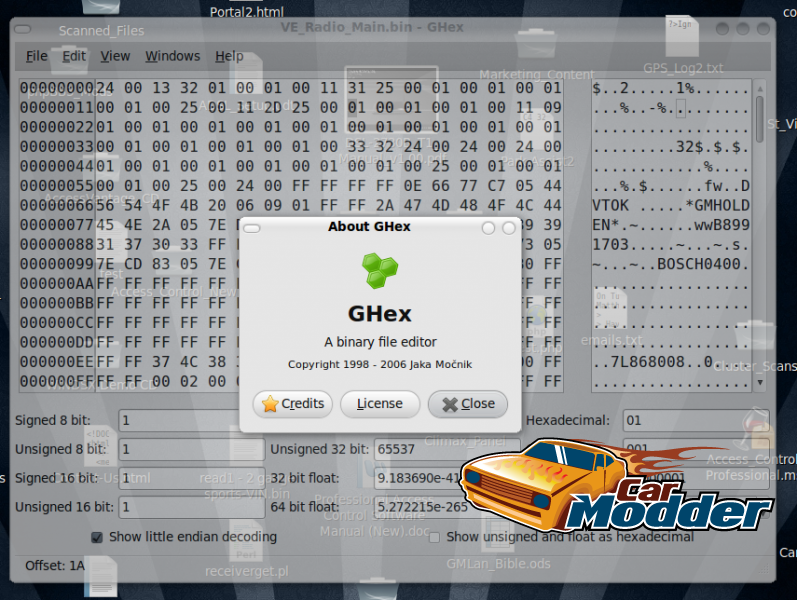Screen dimensions: 797x600
Task: Click offset row 00000033
Action: tap(57, 147)
